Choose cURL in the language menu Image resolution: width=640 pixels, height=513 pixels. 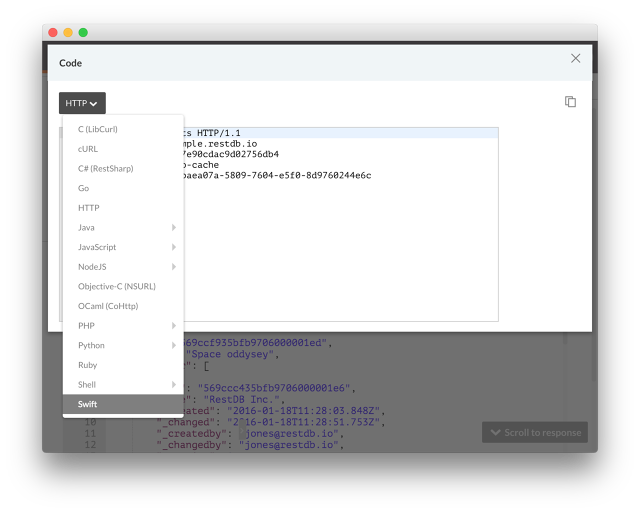pyautogui.click(x=123, y=149)
